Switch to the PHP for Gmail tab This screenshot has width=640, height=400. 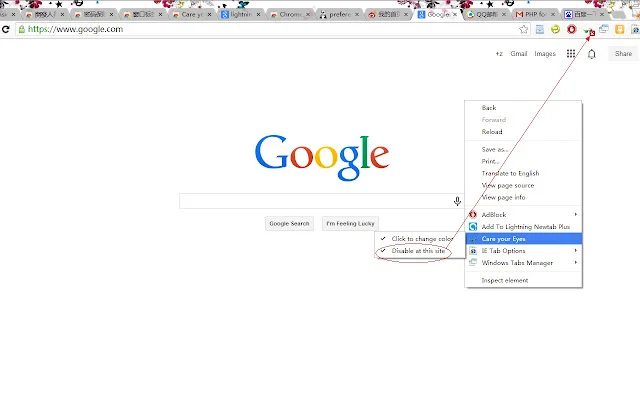535,14
